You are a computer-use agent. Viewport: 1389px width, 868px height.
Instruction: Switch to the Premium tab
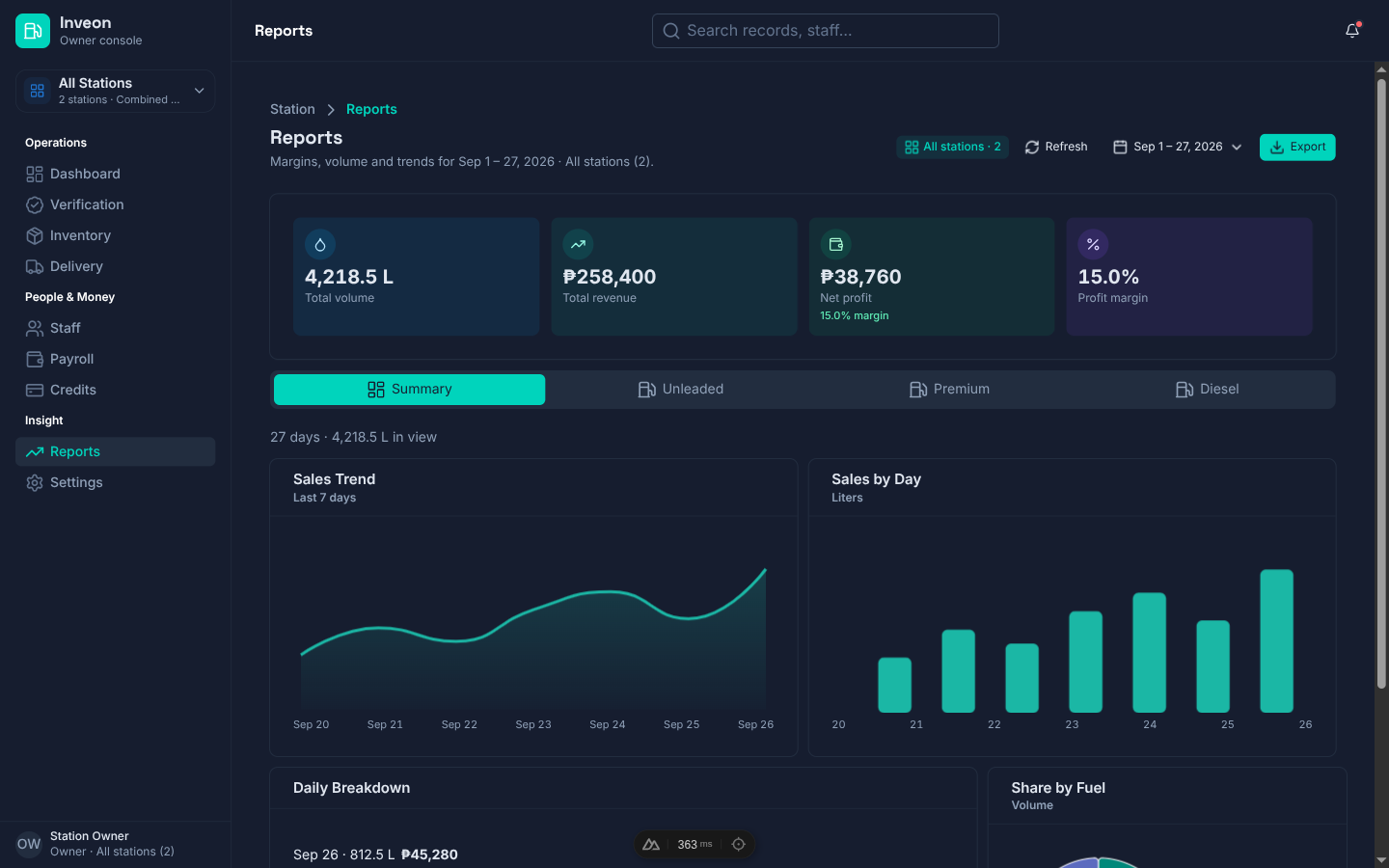pyautogui.click(x=949, y=390)
